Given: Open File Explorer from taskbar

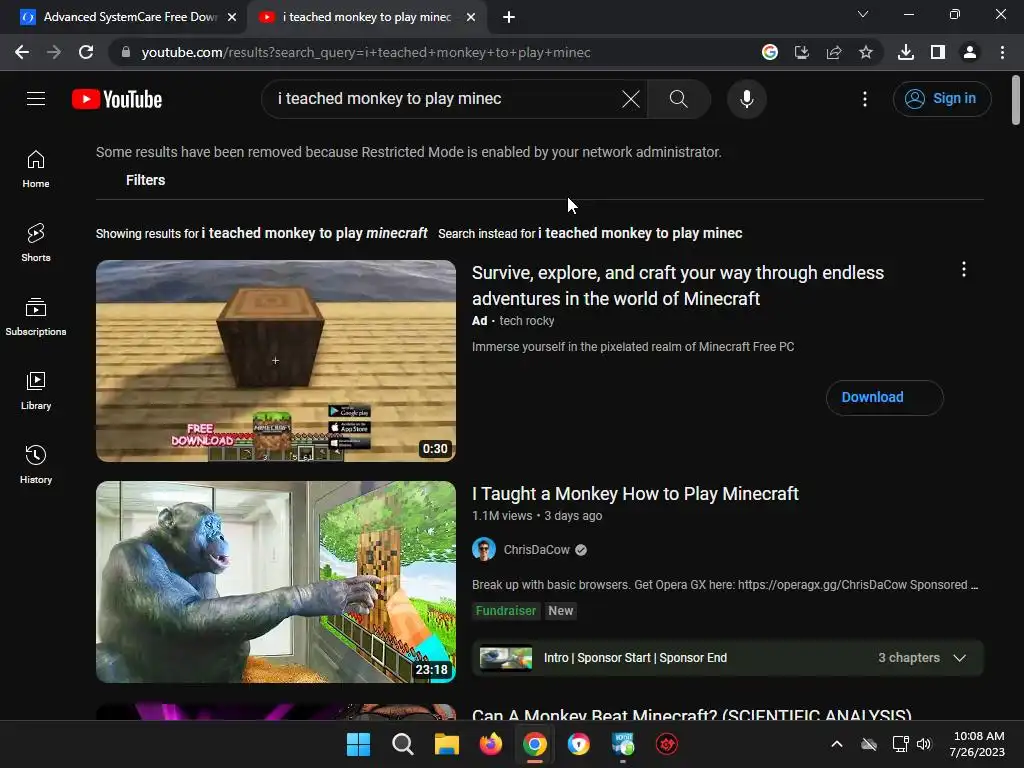Looking at the screenshot, I should (447, 744).
